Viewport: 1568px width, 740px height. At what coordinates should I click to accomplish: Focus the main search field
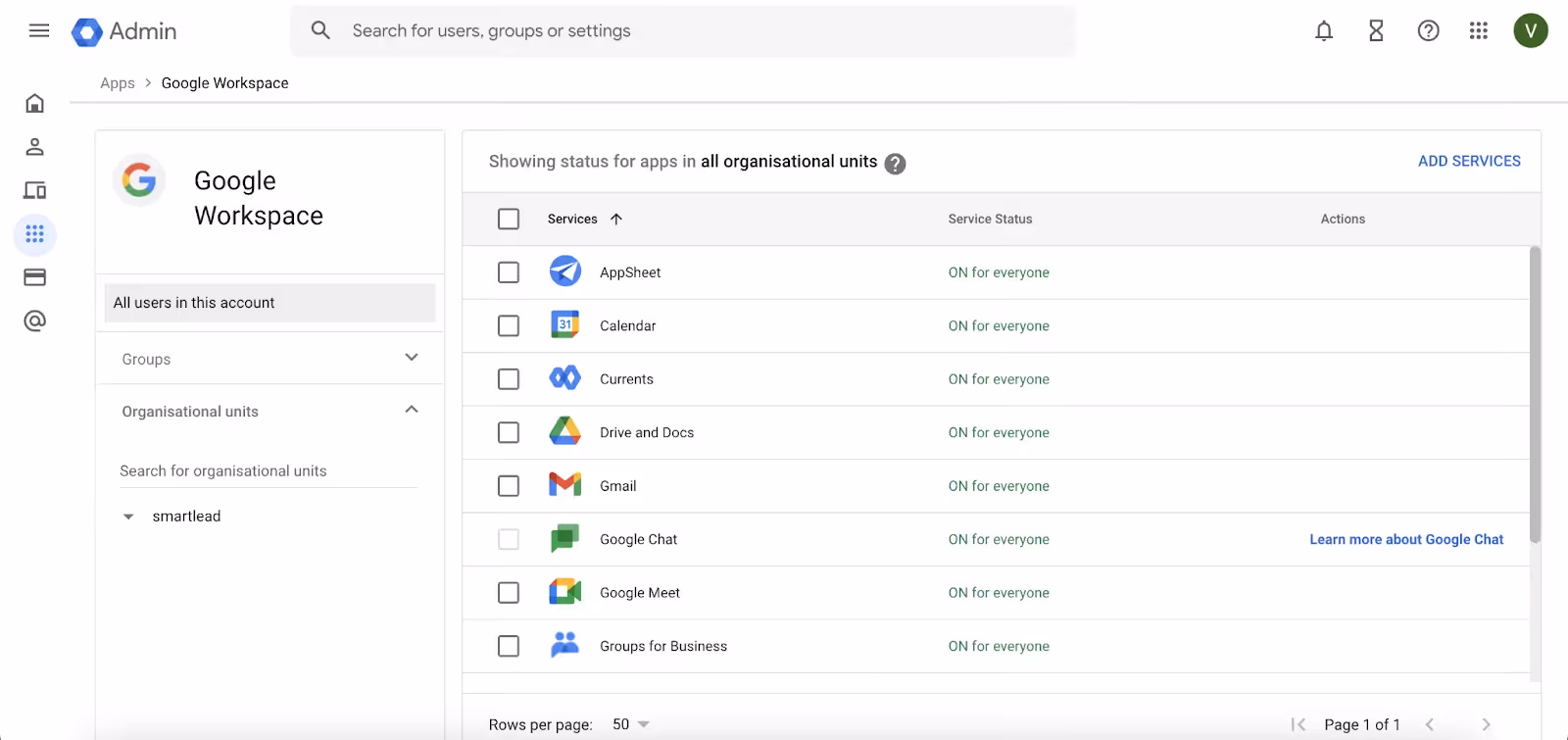(683, 30)
